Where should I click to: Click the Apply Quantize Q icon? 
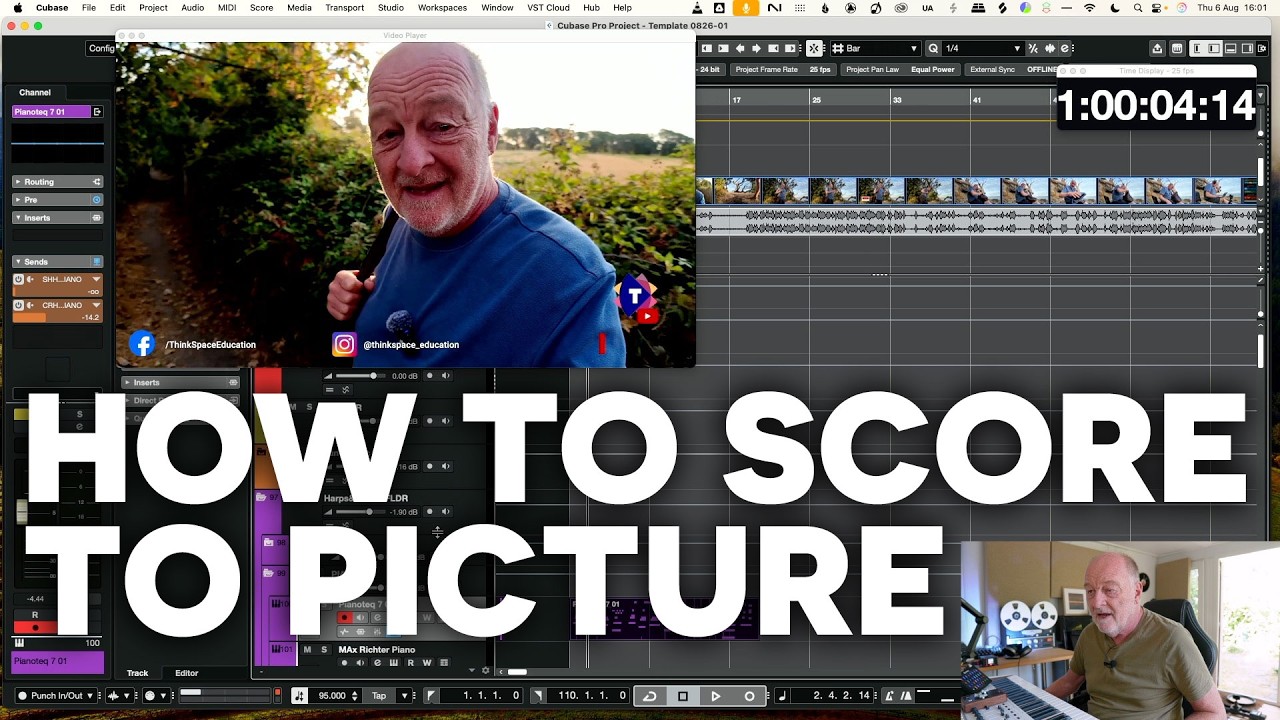point(933,48)
